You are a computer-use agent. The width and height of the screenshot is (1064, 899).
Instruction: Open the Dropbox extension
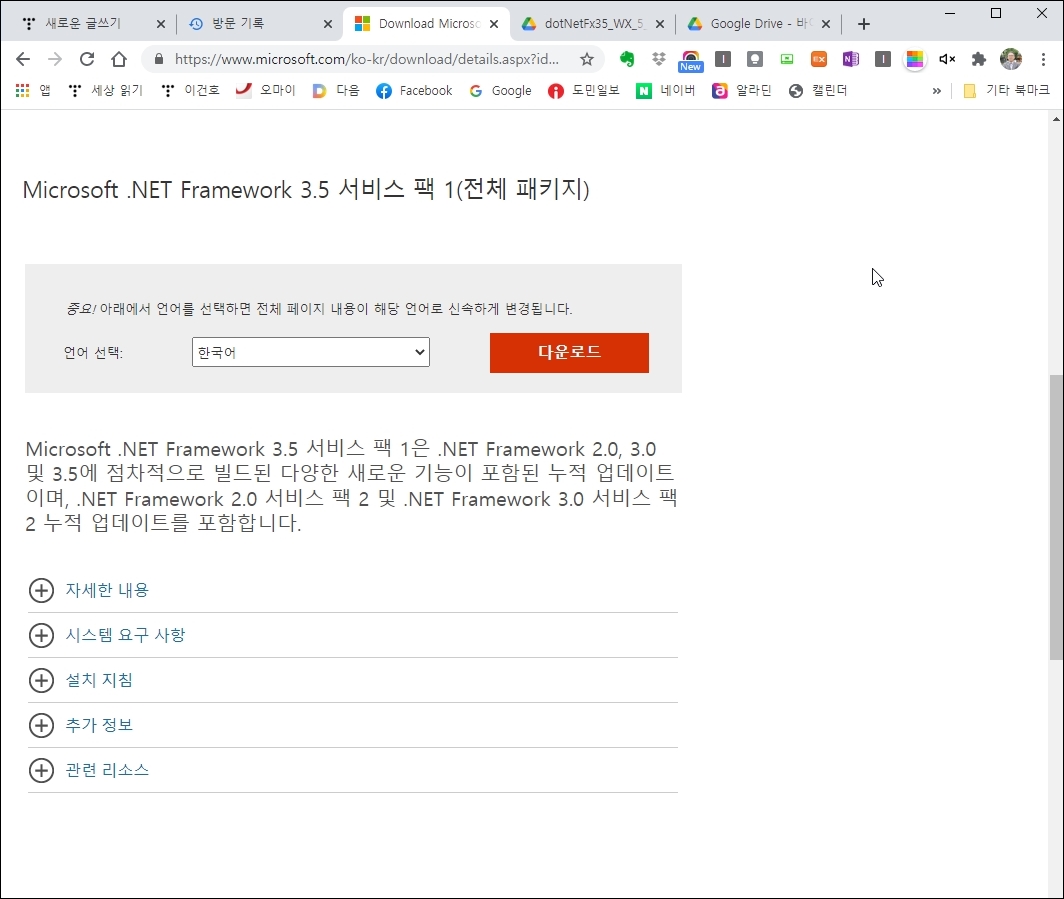click(x=658, y=59)
